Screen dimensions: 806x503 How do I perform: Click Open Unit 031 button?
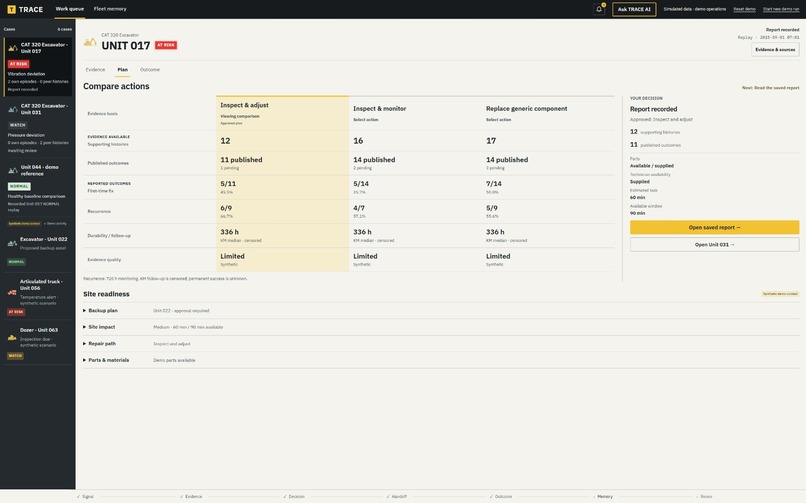pos(714,245)
